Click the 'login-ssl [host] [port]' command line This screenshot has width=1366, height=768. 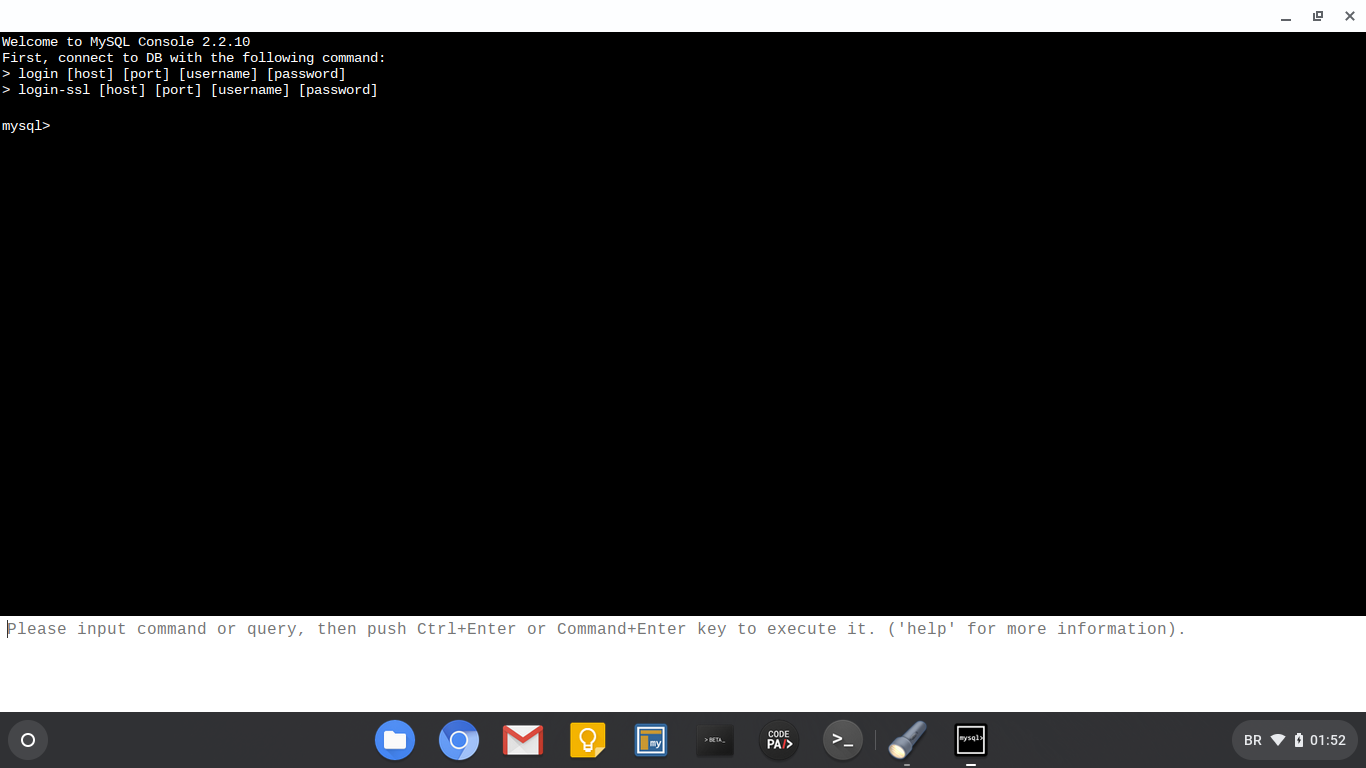(x=190, y=90)
